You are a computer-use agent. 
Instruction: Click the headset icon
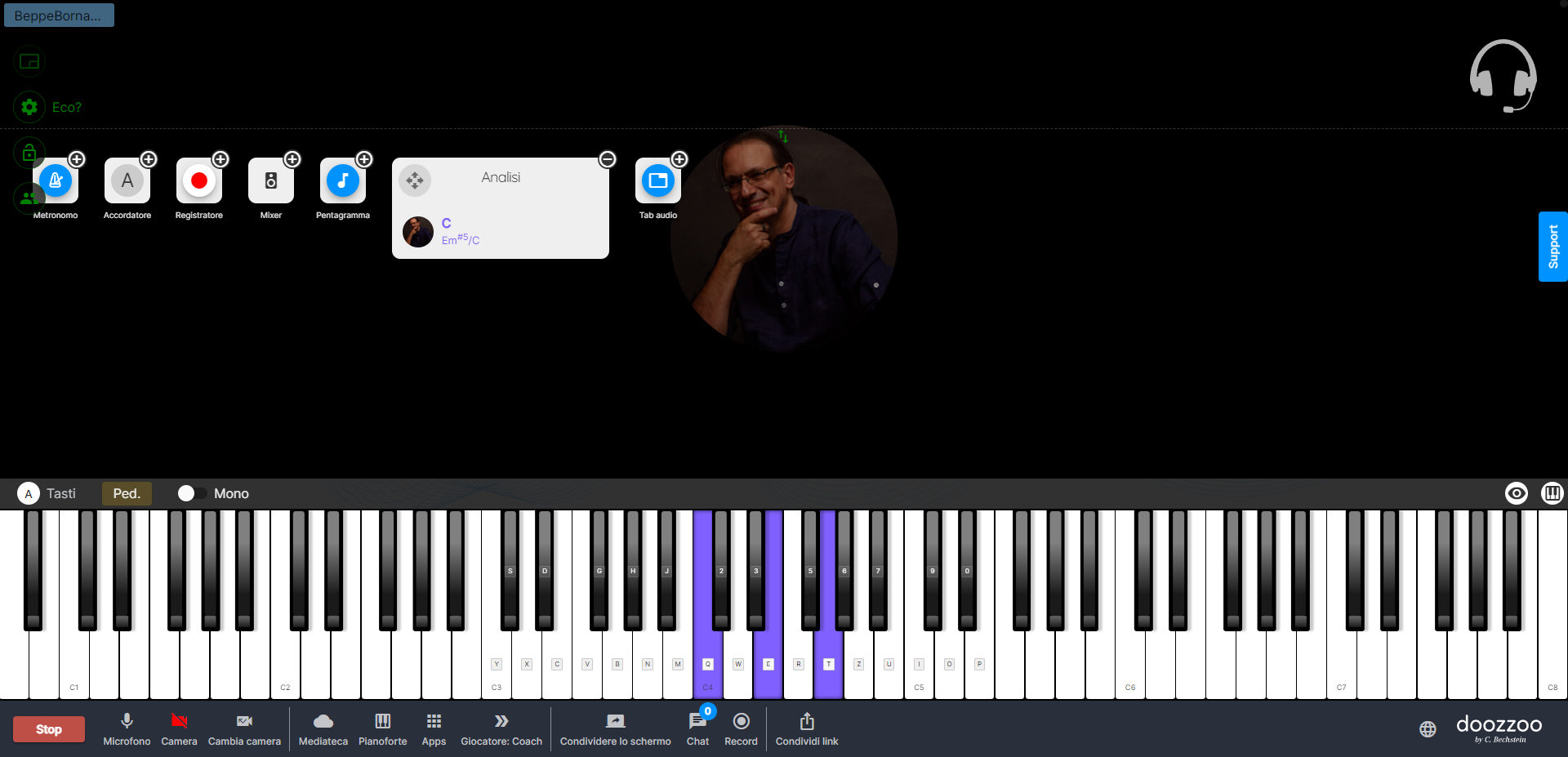pyautogui.click(x=1503, y=75)
